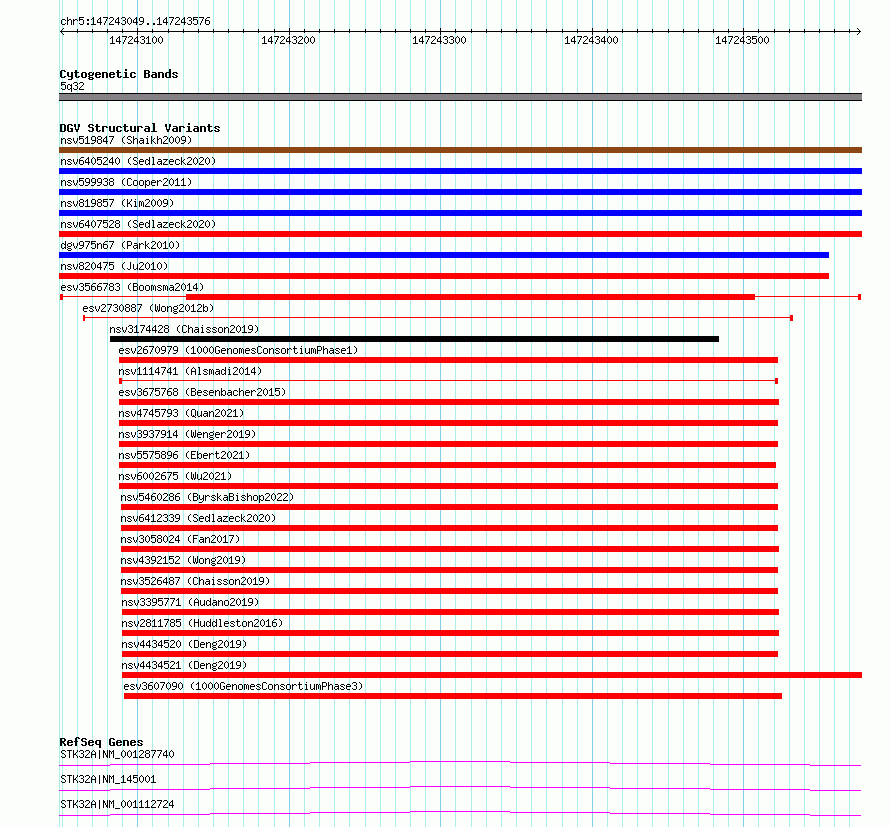Select the red bar under esv3607090
Screen dimensions: 890x827
pyautogui.click(x=453, y=696)
